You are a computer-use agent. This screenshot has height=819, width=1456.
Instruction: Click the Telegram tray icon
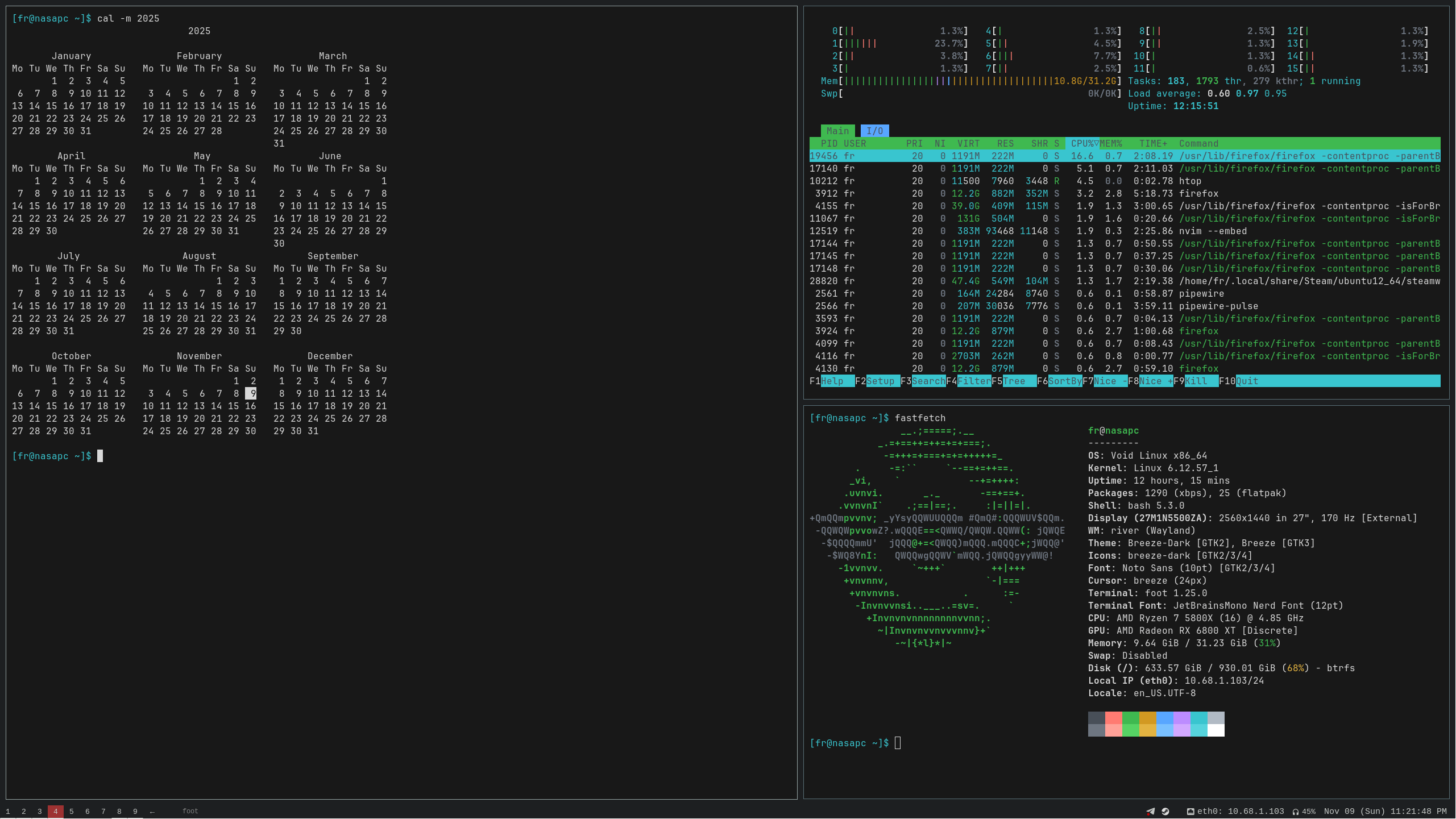(1150, 812)
